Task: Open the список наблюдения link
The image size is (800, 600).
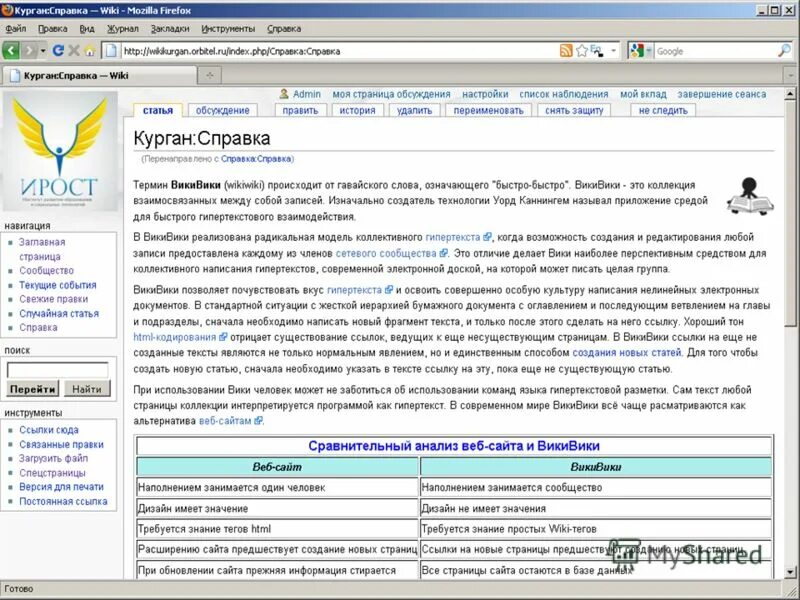Action: [564, 94]
